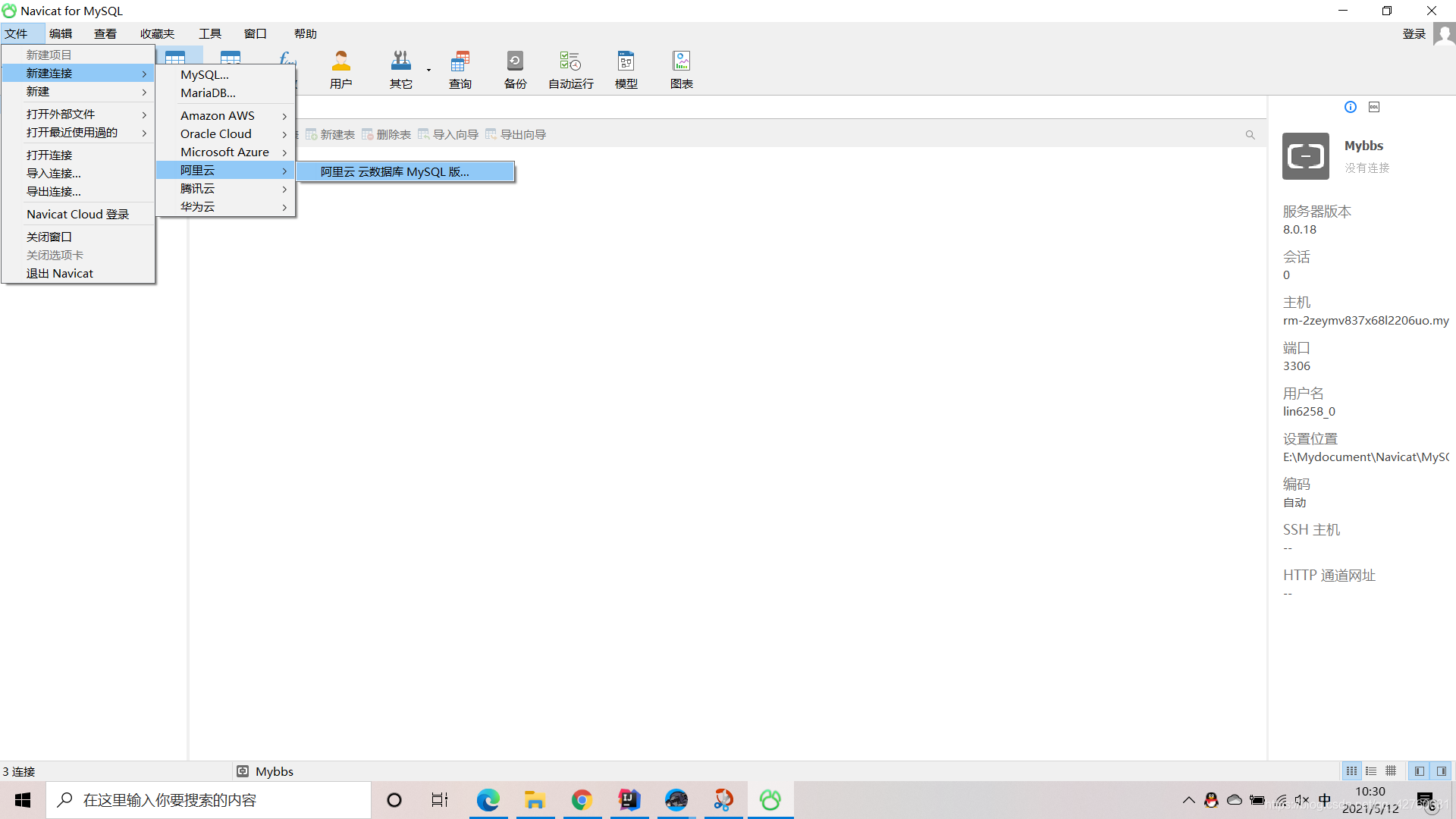This screenshot has height=819, width=1456.
Task: Choose MySQL... new connection entry
Action: tap(225, 75)
